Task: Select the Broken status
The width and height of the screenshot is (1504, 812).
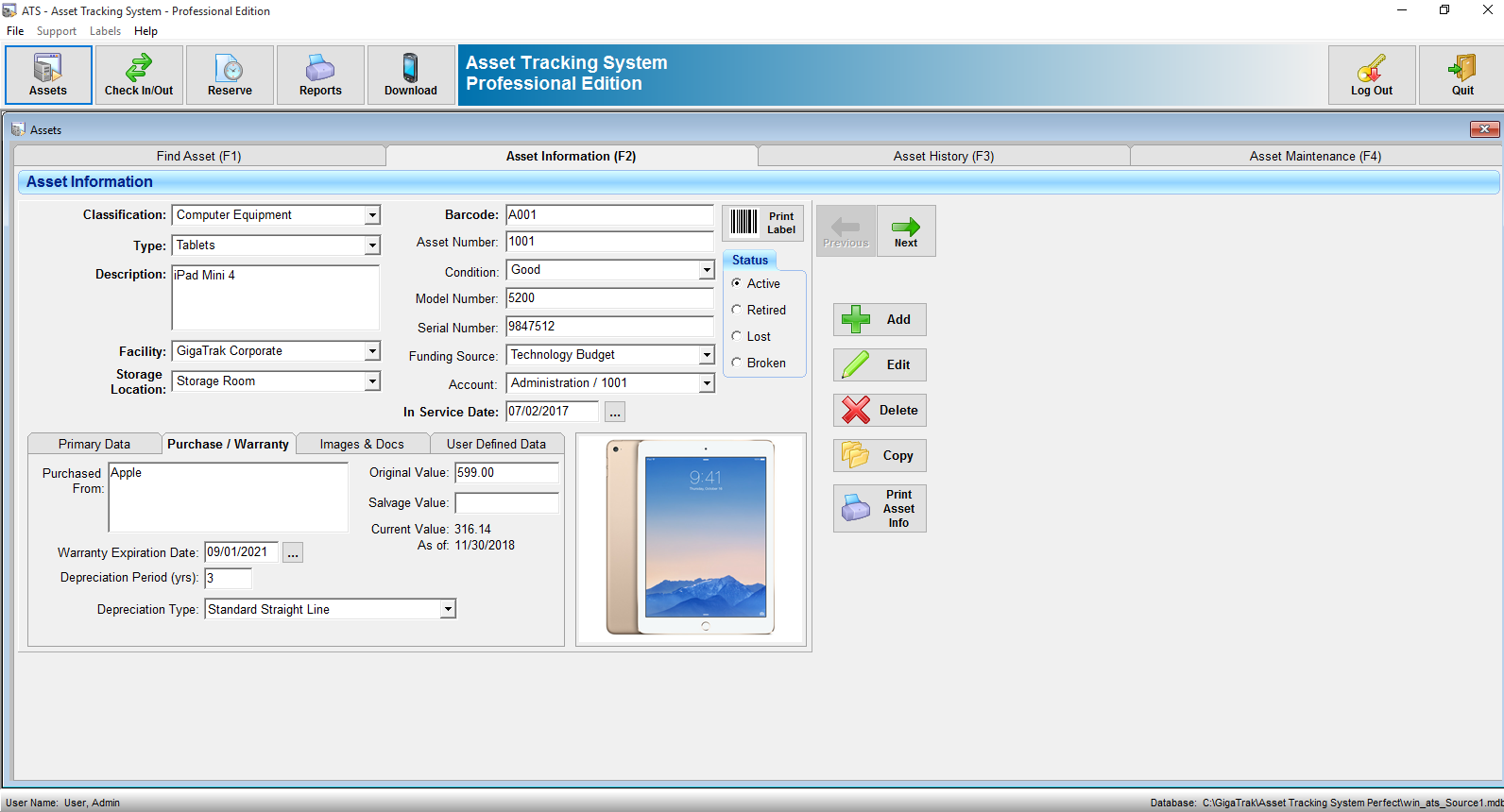Action: (x=737, y=363)
